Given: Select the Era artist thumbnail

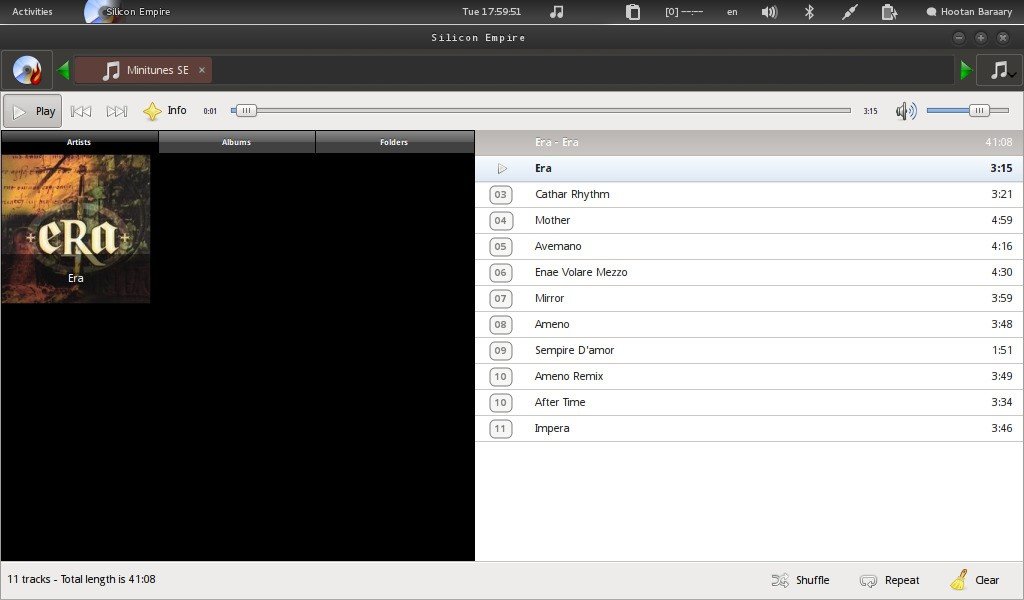Looking at the screenshot, I should pyautogui.click(x=76, y=229).
